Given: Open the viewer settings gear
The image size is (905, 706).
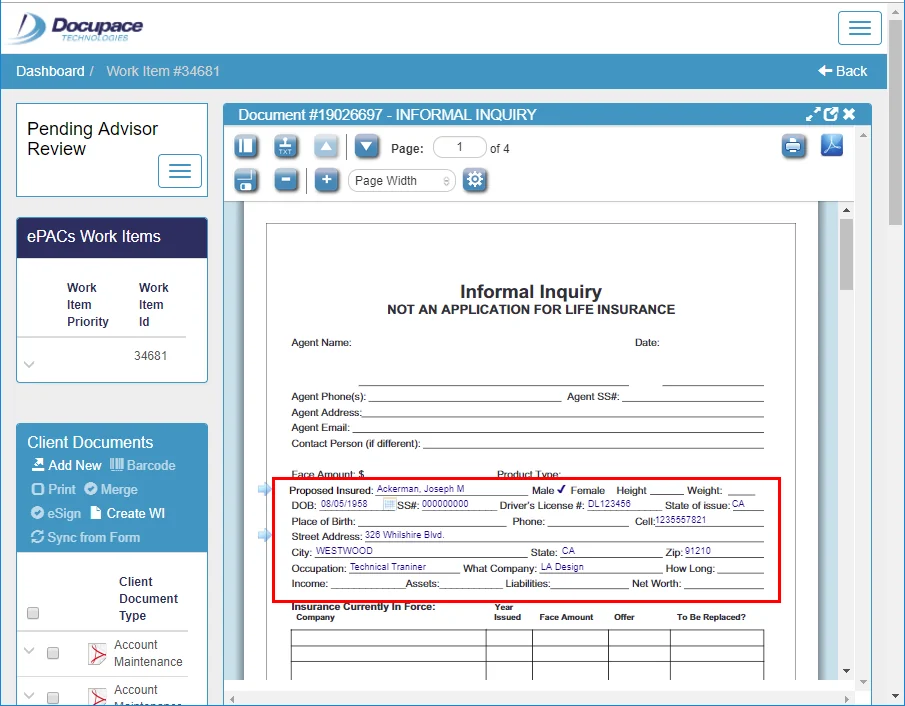Looking at the screenshot, I should (474, 180).
